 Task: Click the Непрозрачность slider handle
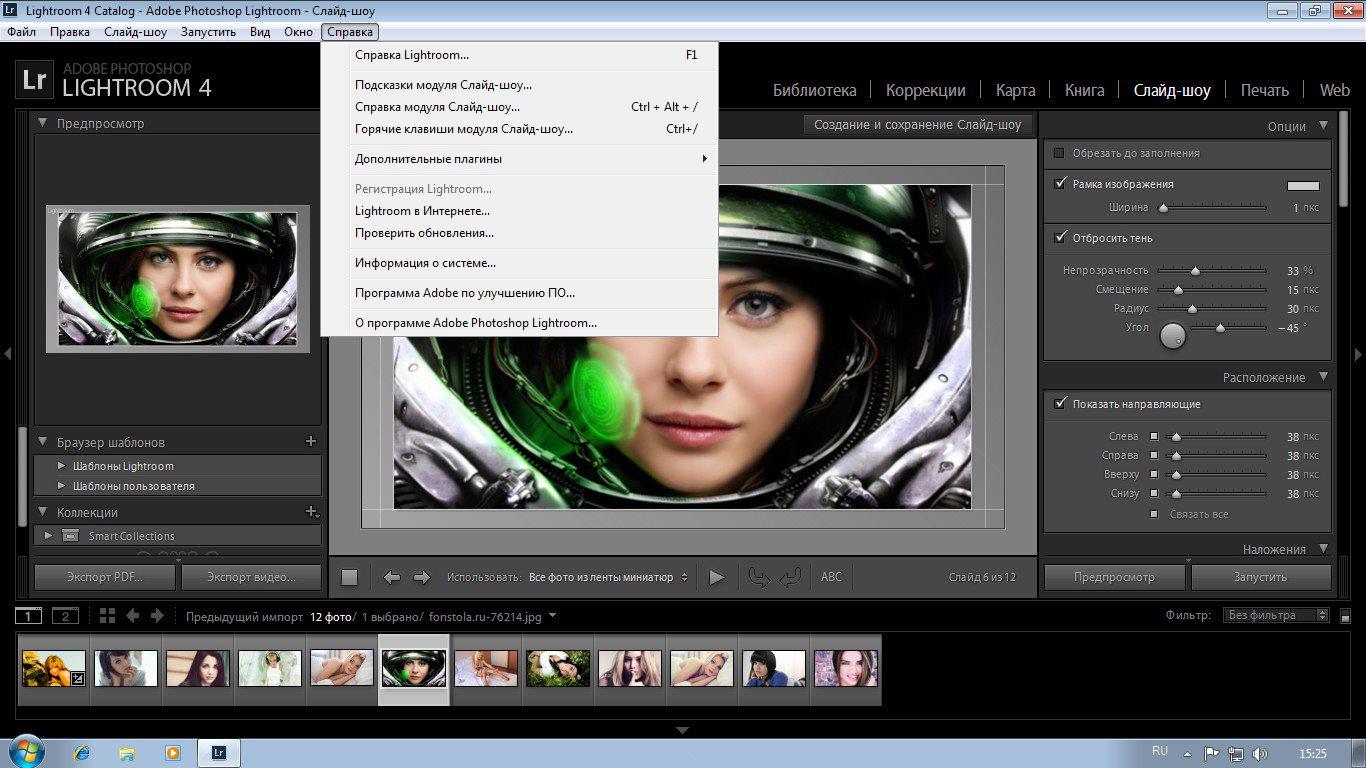pyautogui.click(x=1195, y=271)
